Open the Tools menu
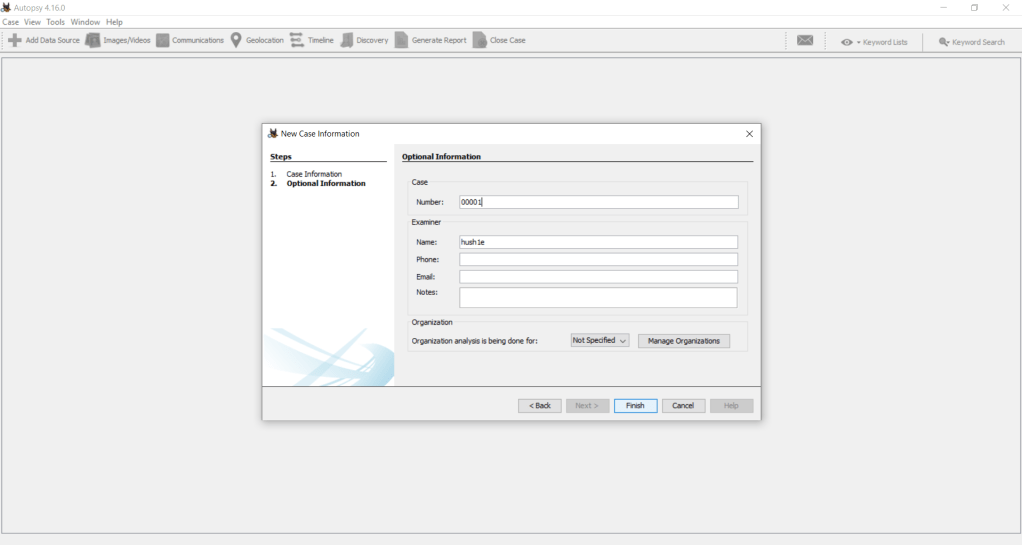 55,22
